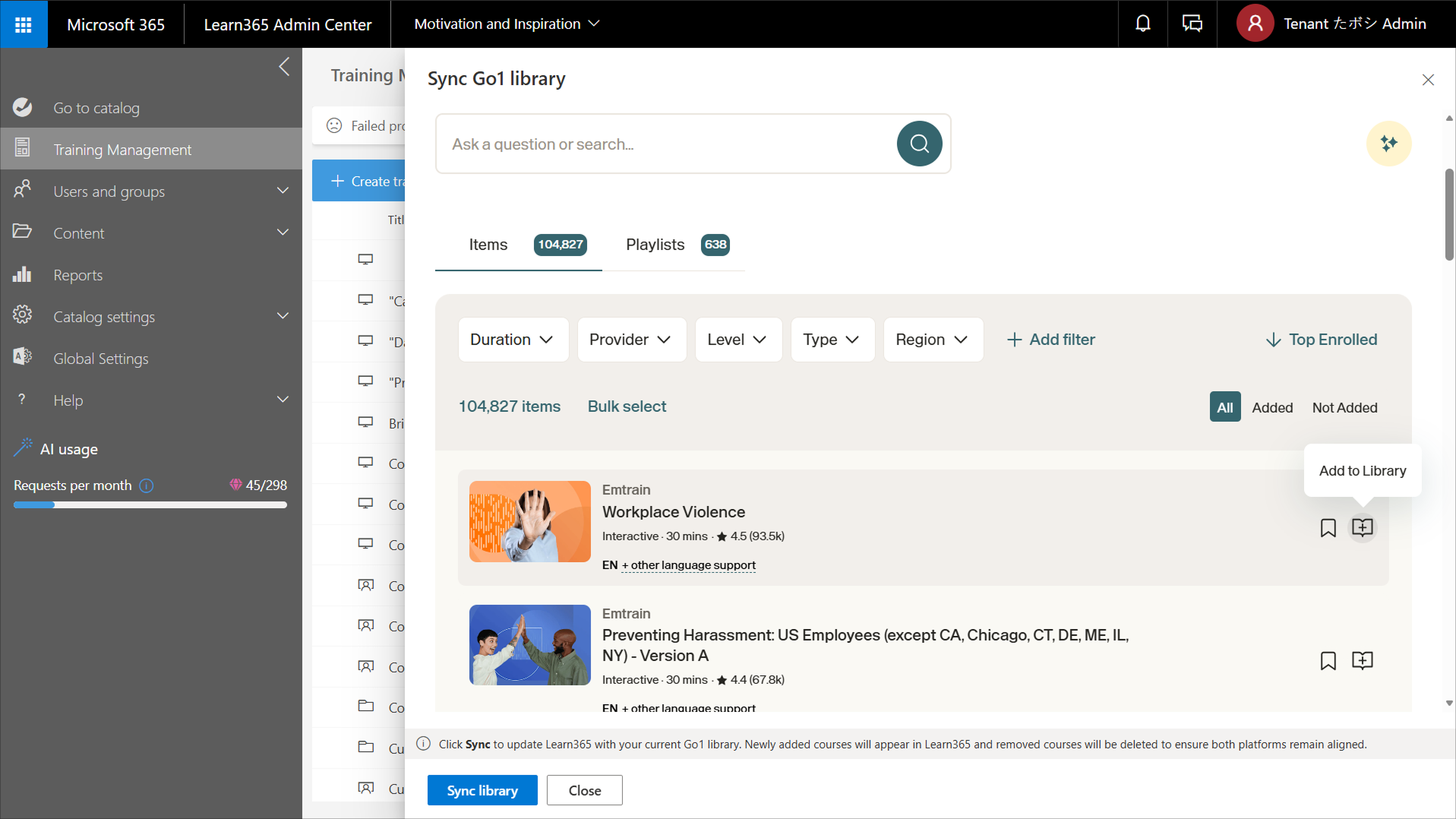Add Workplace Violence course to library
Viewport: 1456px width, 819px height.
point(1363,528)
